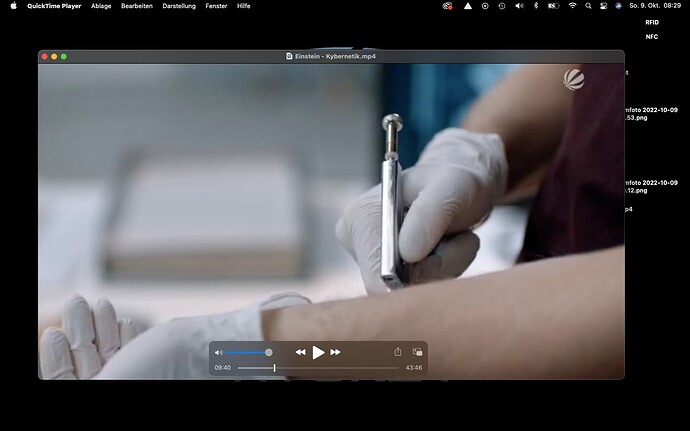The width and height of the screenshot is (690, 431).
Task: Enter full screen with the green button
Action: tap(64, 56)
